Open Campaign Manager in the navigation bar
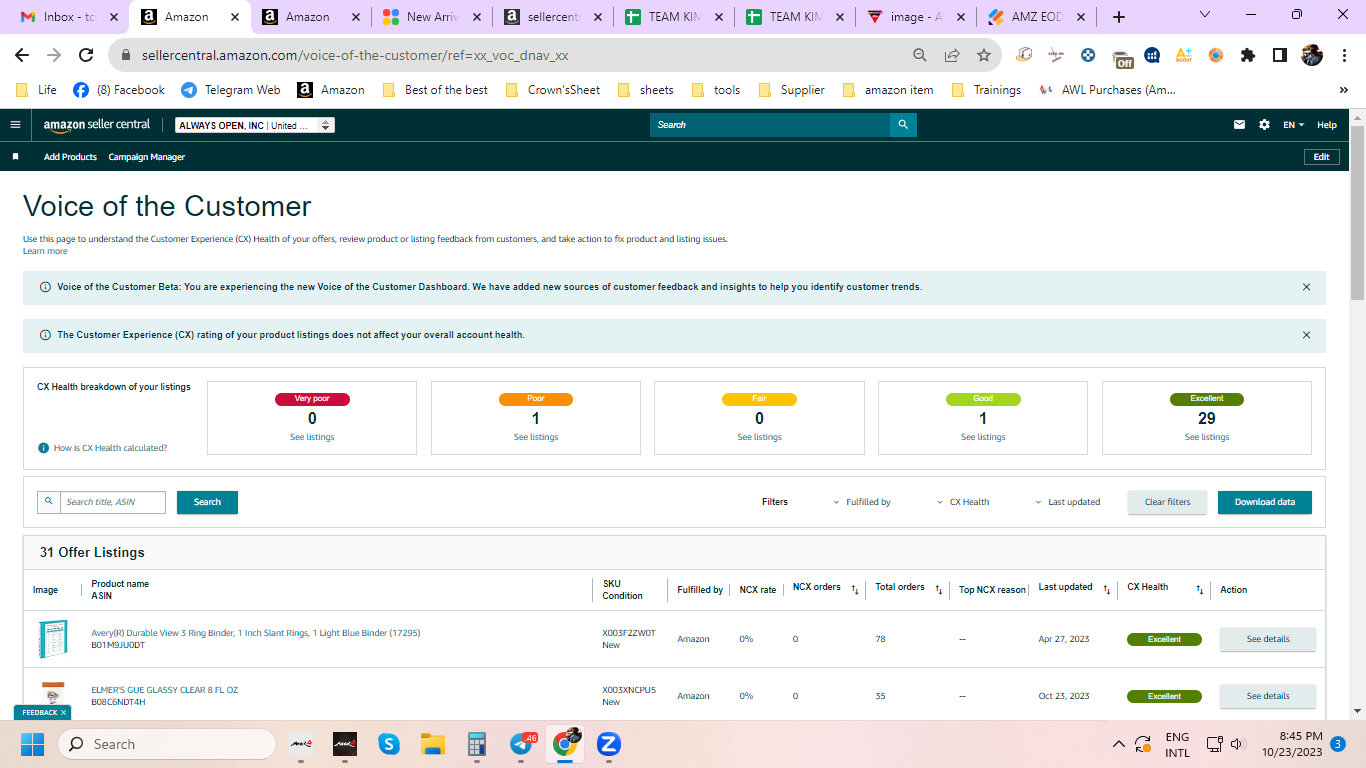Image resolution: width=1366 pixels, height=768 pixels. pyautogui.click(x=147, y=157)
